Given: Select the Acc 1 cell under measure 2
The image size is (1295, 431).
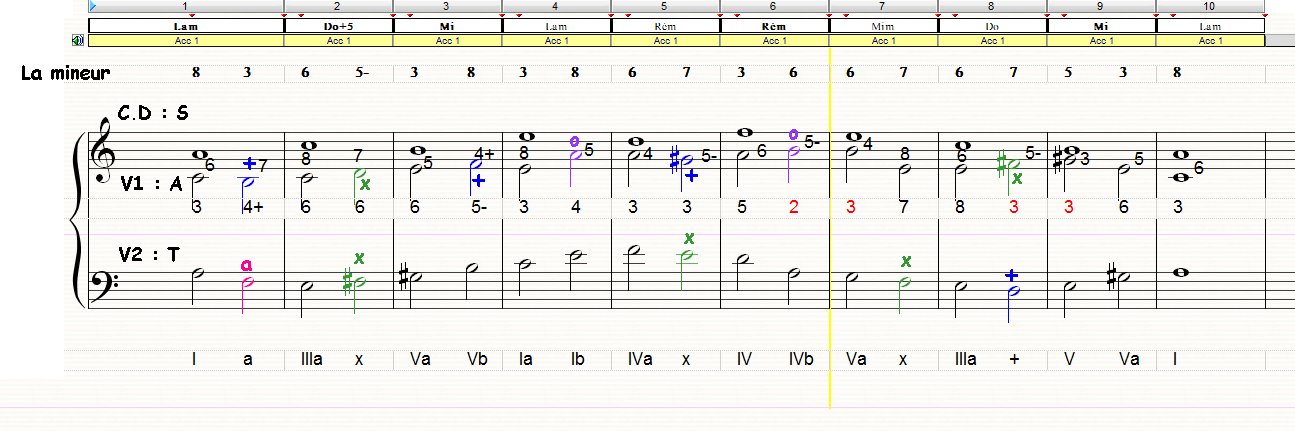Looking at the screenshot, I should click(x=339, y=41).
